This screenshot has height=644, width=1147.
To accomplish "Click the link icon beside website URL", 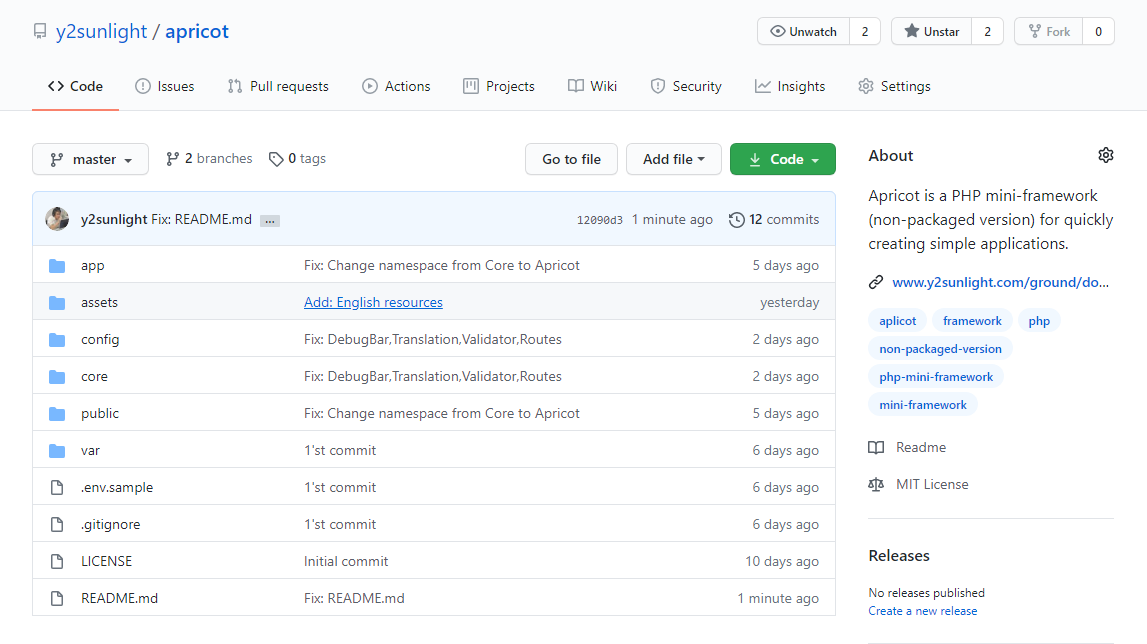I will click(x=876, y=283).
